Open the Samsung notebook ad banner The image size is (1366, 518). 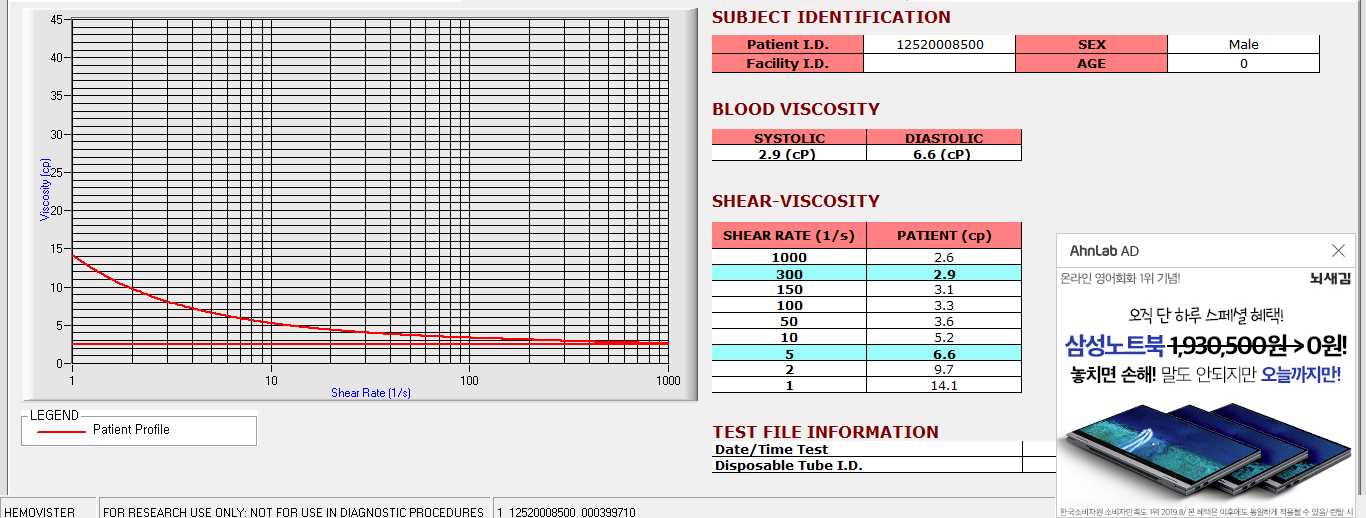[x=1206, y=394]
